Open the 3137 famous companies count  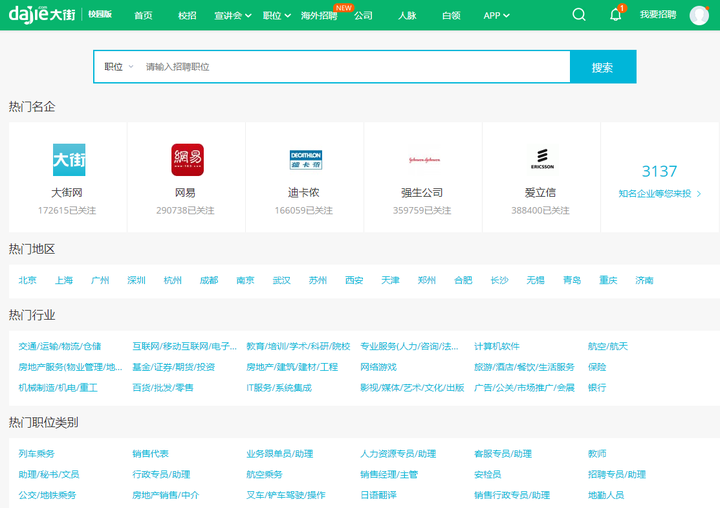coord(659,171)
